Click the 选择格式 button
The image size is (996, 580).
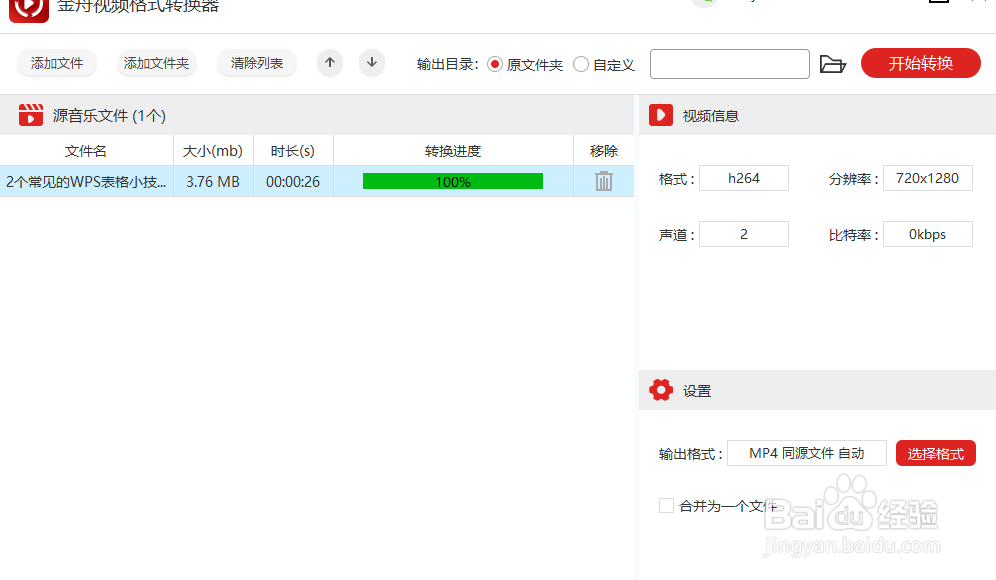click(935, 452)
